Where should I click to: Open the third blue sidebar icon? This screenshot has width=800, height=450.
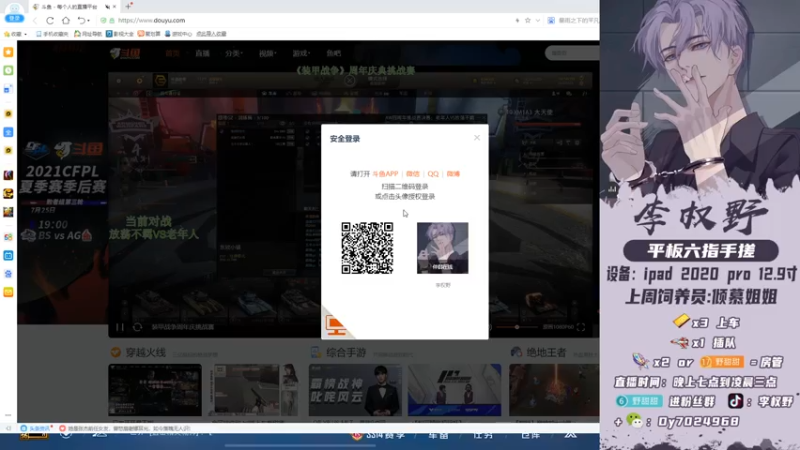[x=8, y=89]
